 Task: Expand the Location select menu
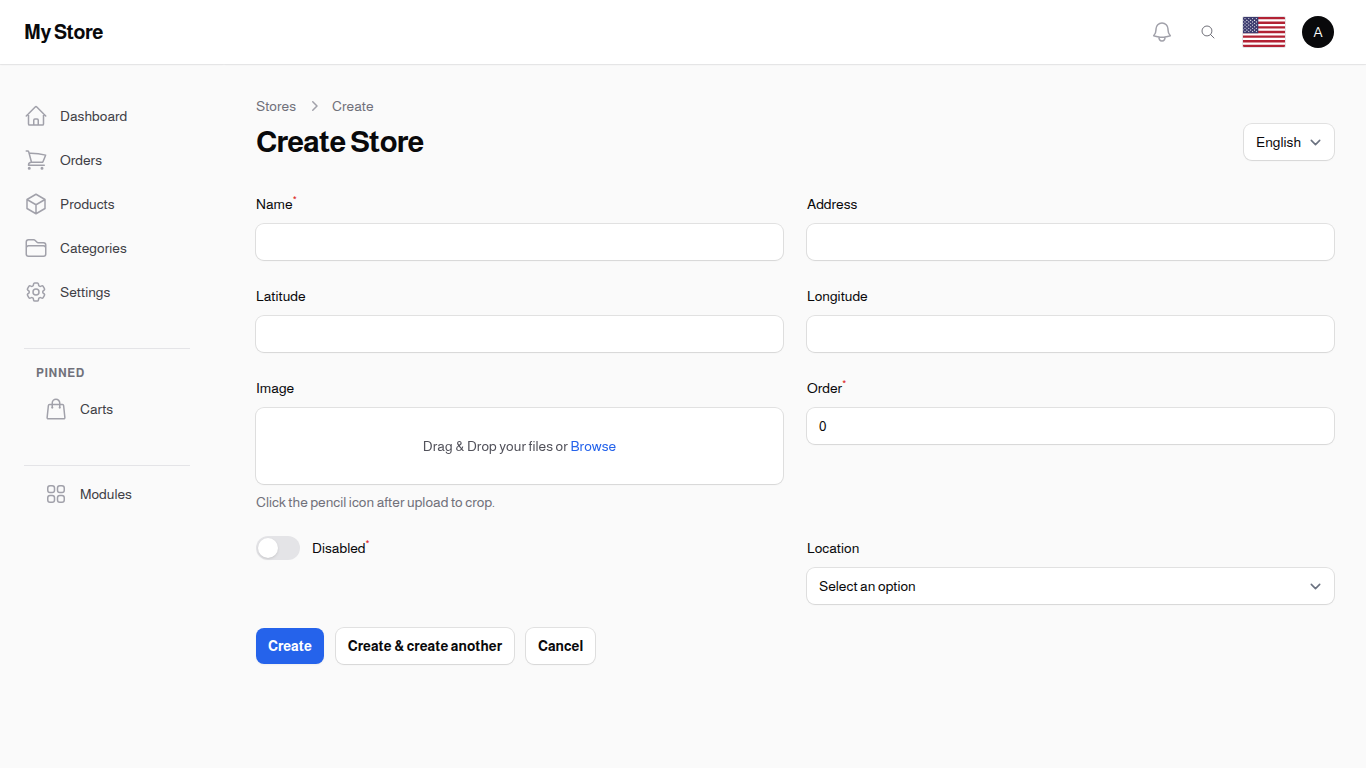1070,586
